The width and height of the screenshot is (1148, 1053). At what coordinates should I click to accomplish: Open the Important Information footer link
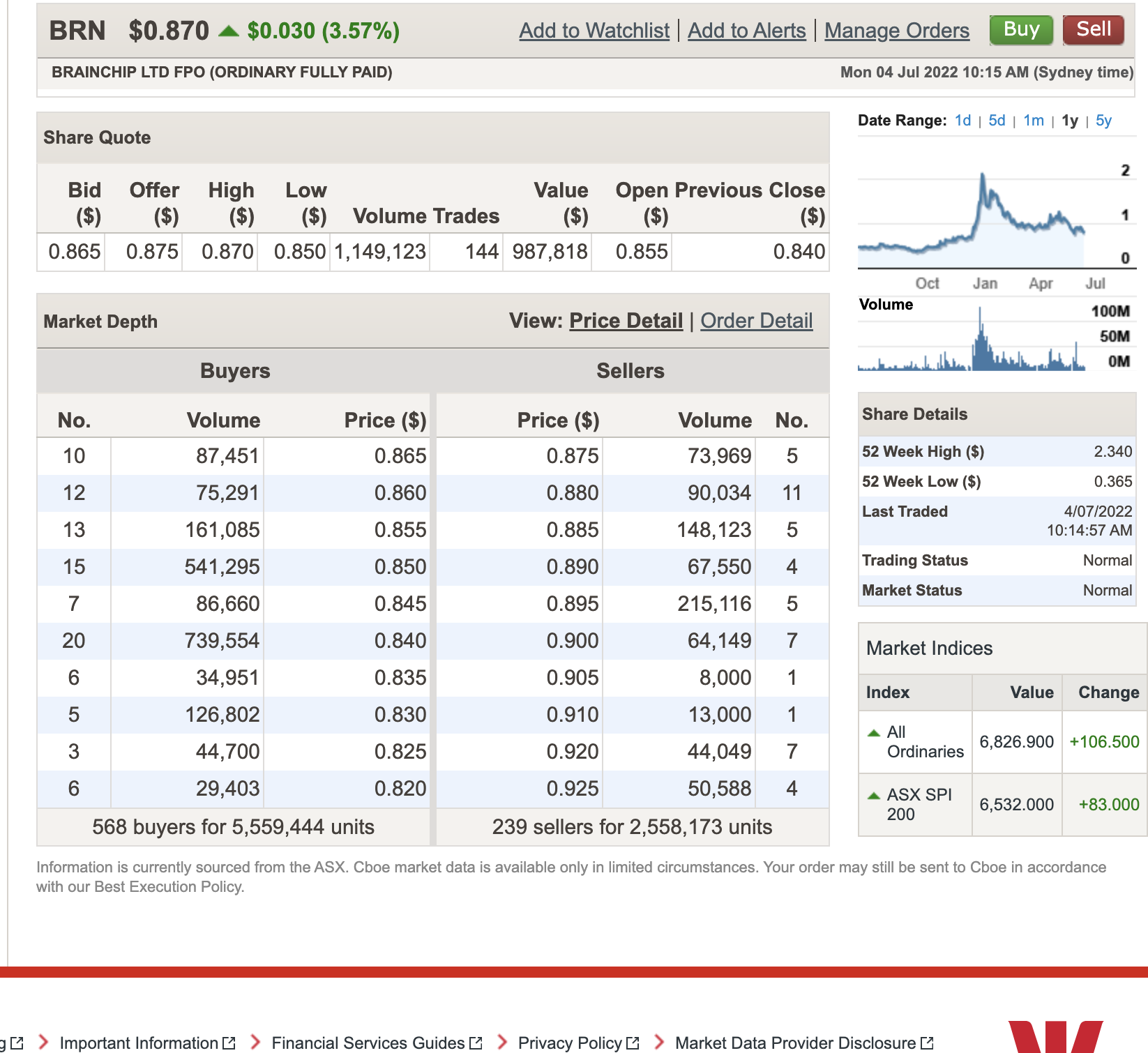pyautogui.click(x=139, y=1043)
